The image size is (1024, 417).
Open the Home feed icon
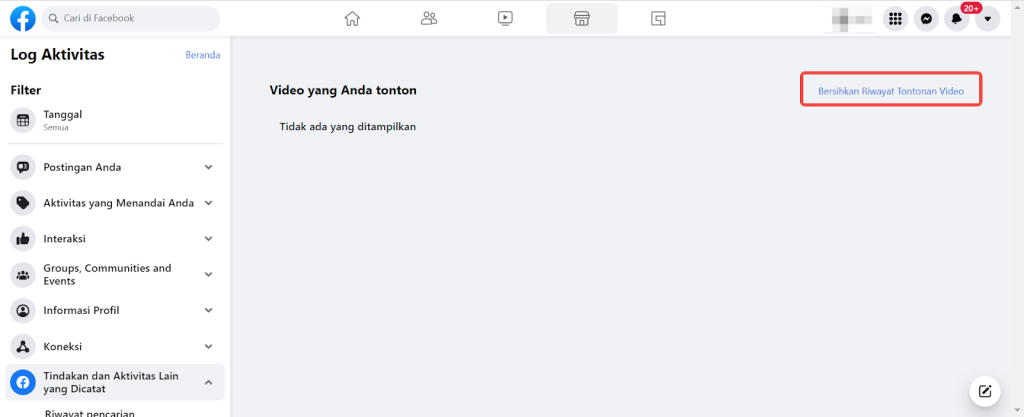tap(352, 18)
